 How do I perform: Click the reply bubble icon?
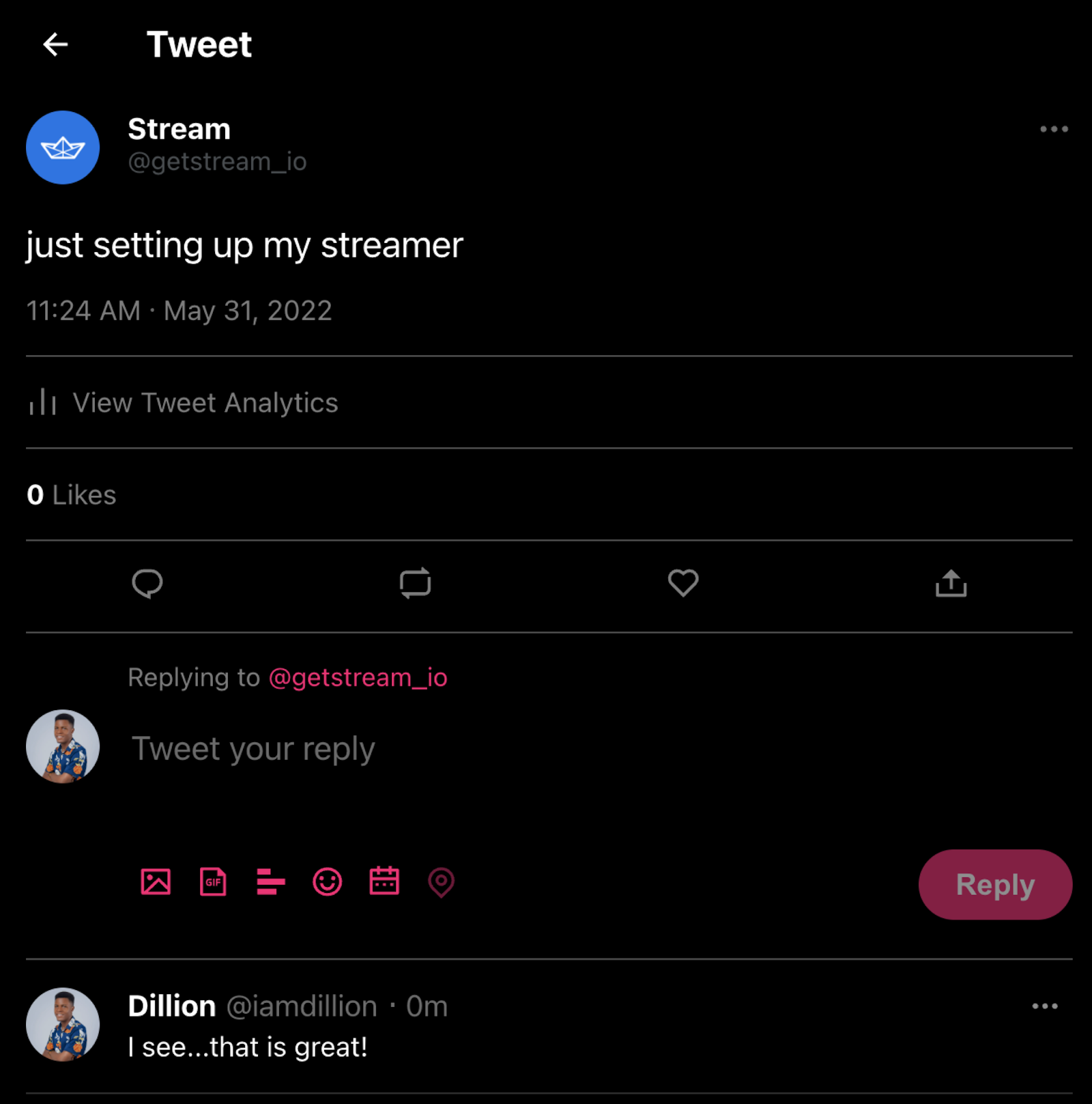pos(148,584)
